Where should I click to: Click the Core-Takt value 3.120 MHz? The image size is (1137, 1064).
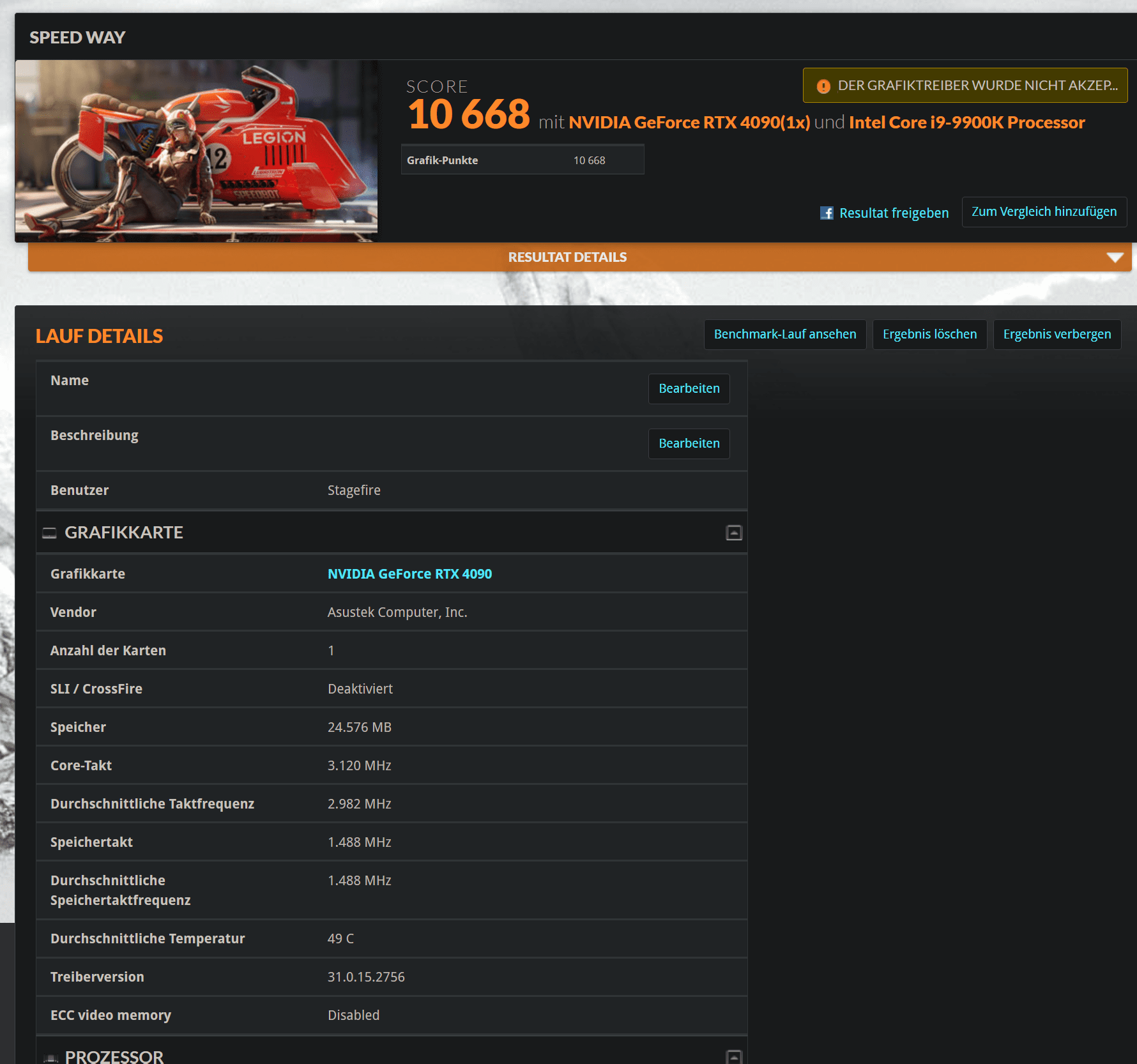pos(360,766)
